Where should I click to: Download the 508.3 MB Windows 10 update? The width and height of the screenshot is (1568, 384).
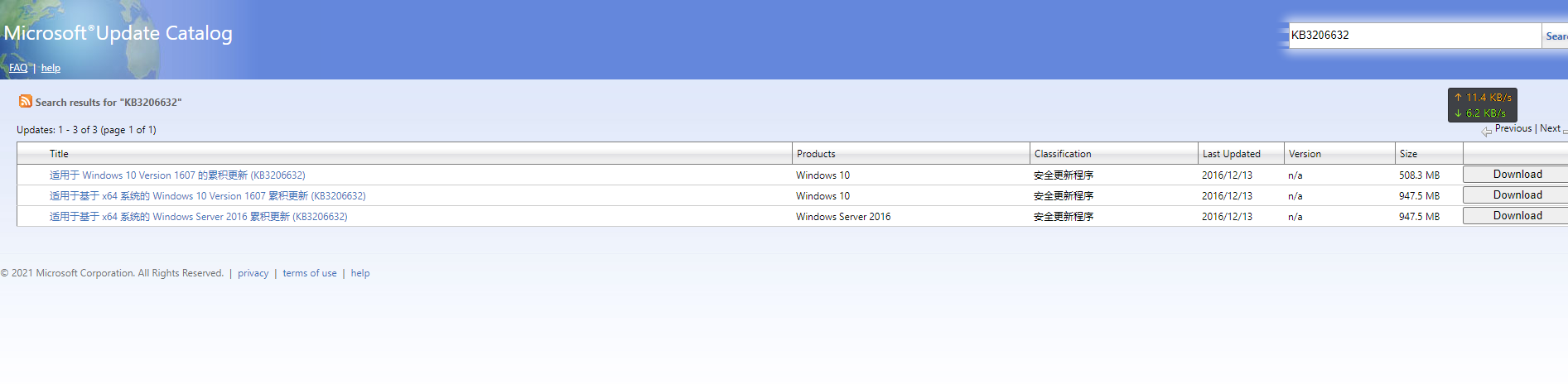1516,175
